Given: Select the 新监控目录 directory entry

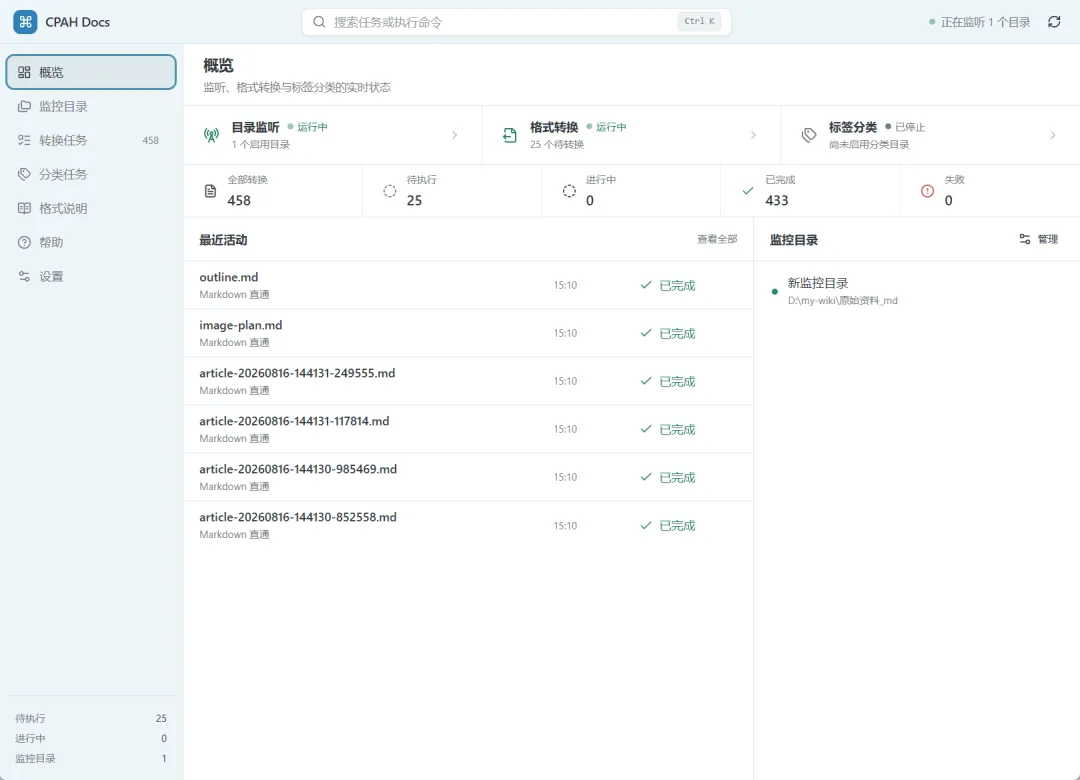Looking at the screenshot, I should 917,291.
